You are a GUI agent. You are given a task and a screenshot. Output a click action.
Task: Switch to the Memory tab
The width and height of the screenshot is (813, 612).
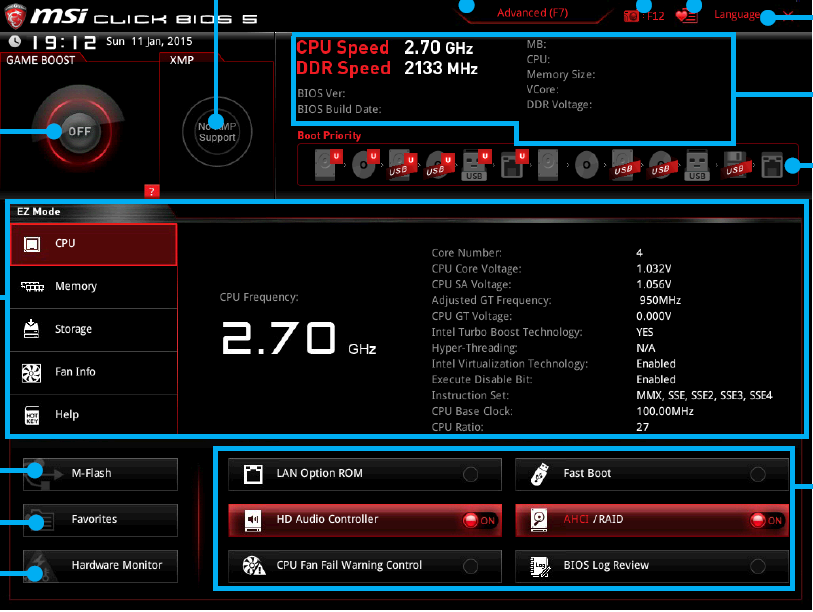tap(94, 286)
